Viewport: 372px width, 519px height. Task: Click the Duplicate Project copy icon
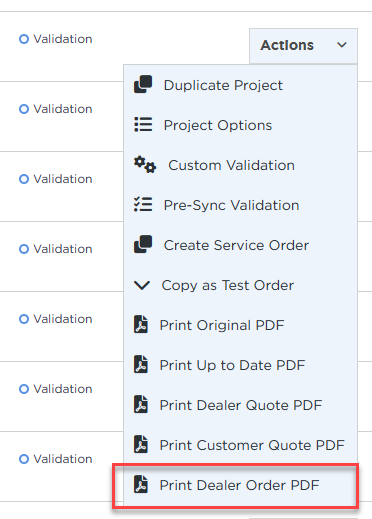coord(143,84)
